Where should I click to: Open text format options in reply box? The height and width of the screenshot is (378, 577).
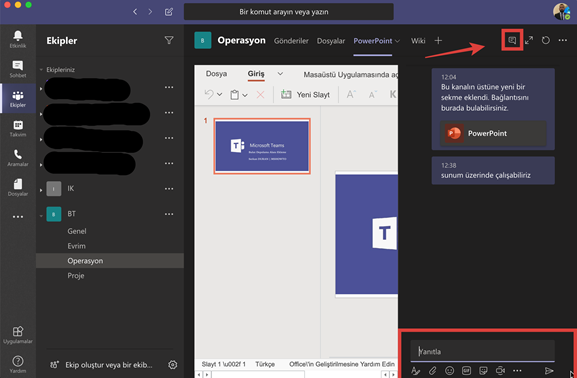tap(415, 371)
